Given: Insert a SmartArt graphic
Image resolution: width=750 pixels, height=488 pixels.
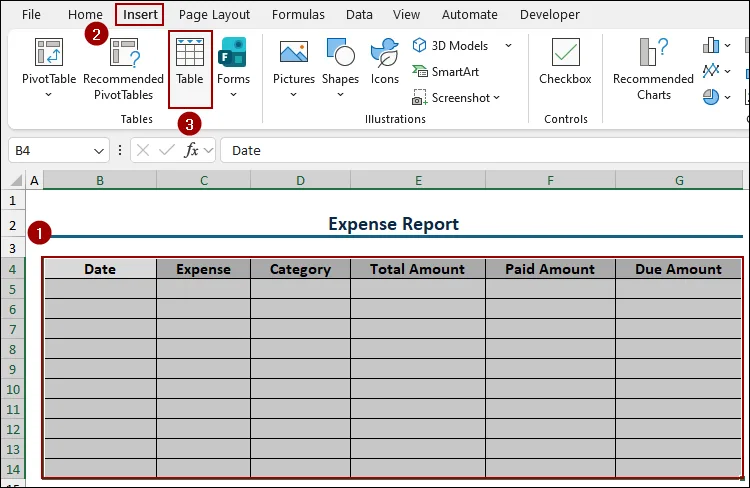Looking at the screenshot, I should point(445,71).
